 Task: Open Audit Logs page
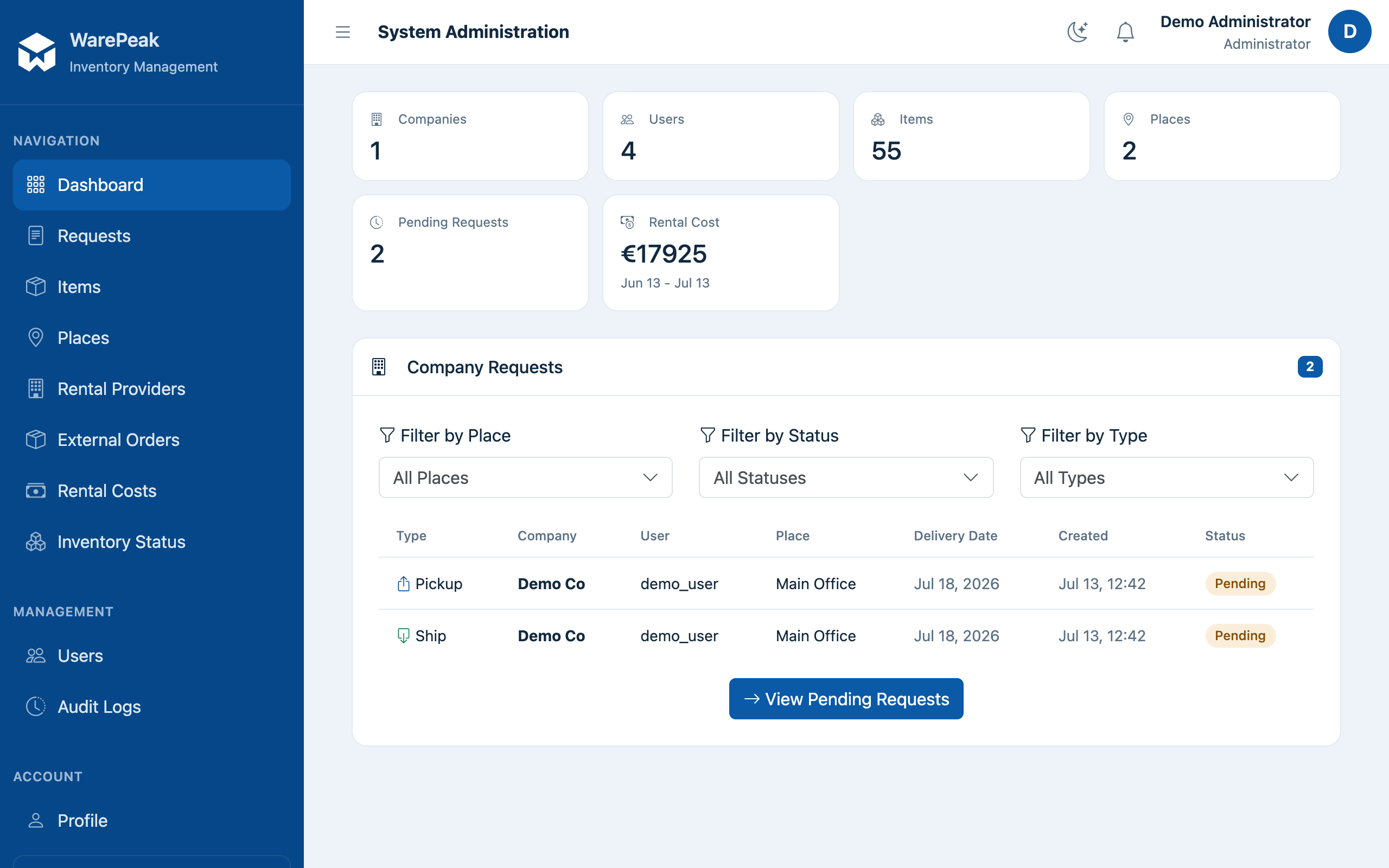click(151, 706)
